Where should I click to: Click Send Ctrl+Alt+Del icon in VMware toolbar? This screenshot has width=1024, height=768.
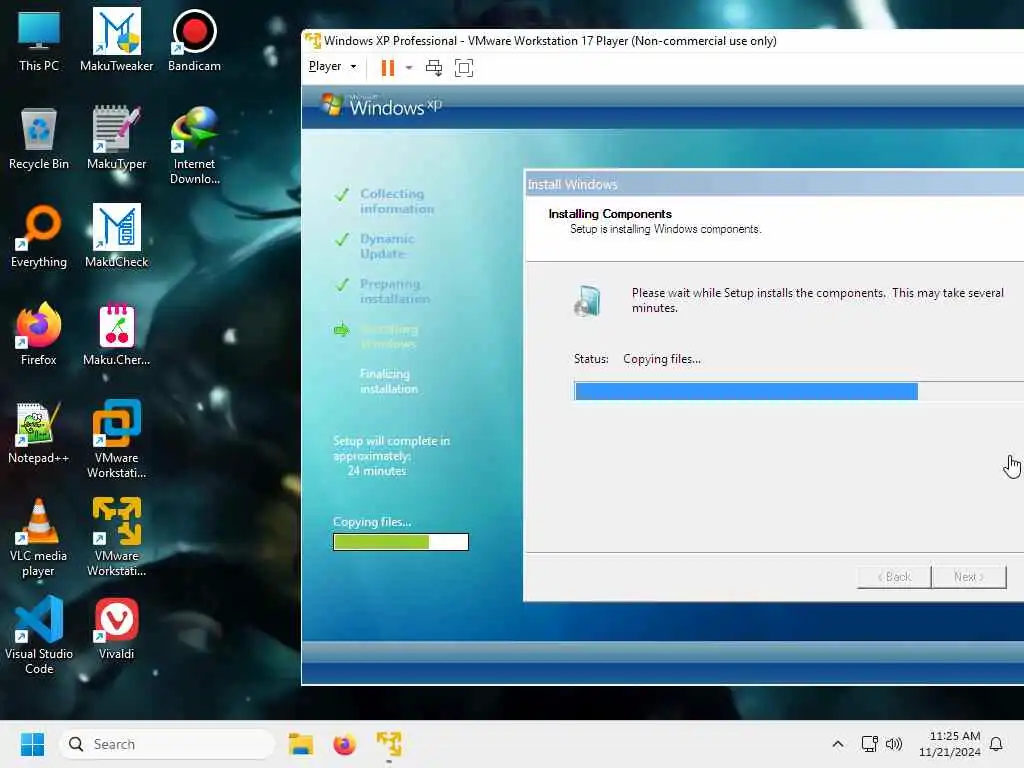click(434, 67)
